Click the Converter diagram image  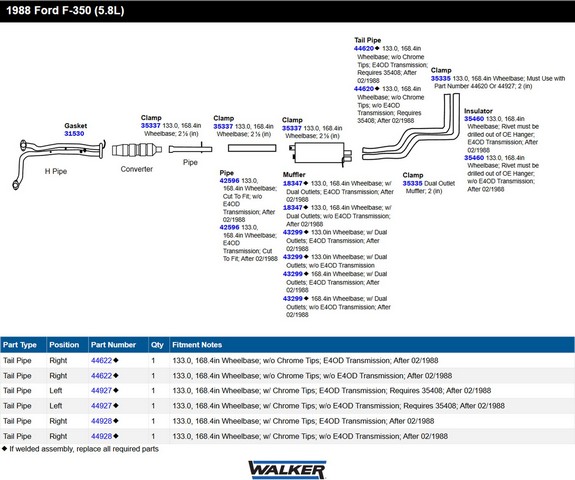pos(137,150)
